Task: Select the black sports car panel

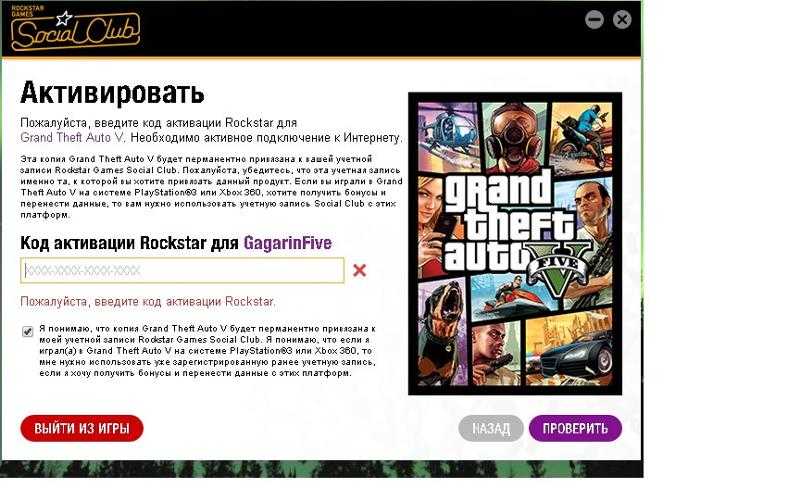Action: coord(569,347)
